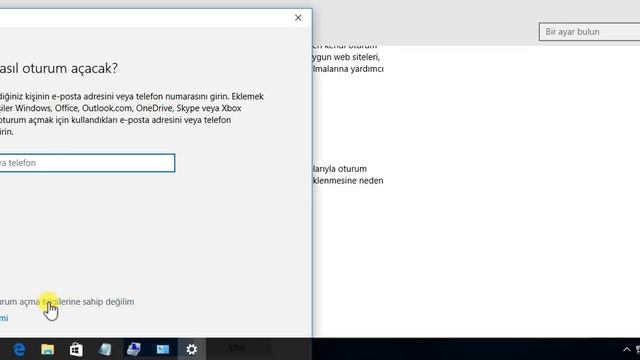Open the tilted notebook app on the taskbar
This screenshot has width=640, height=360.
(x=105, y=349)
